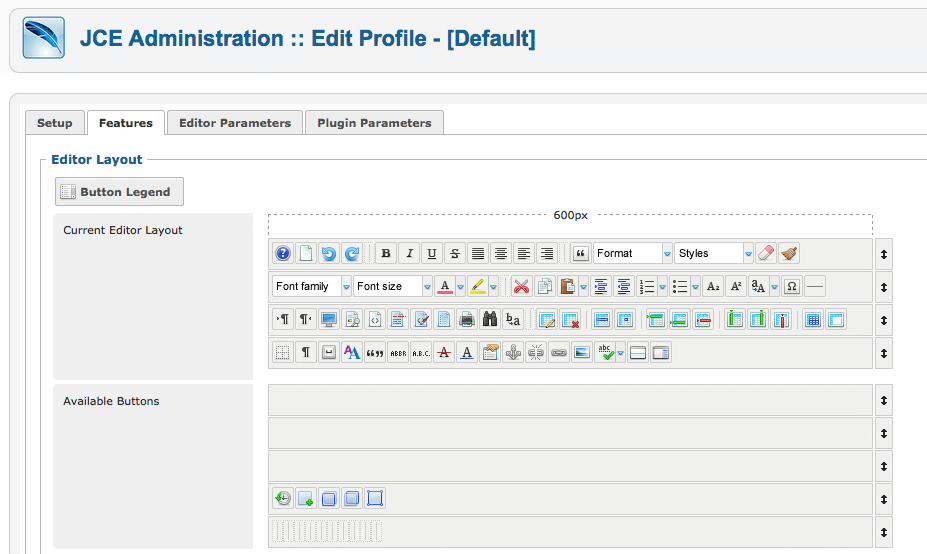Open the highlight color picker arrow
Viewport: 927px width, 554px height.
coord(494,287)
